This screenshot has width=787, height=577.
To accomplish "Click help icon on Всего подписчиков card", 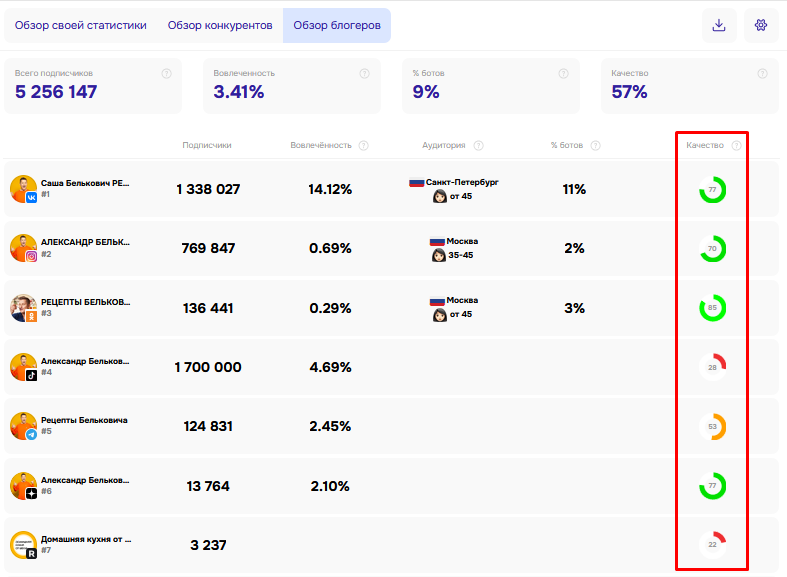I will [x=167, y=74].
